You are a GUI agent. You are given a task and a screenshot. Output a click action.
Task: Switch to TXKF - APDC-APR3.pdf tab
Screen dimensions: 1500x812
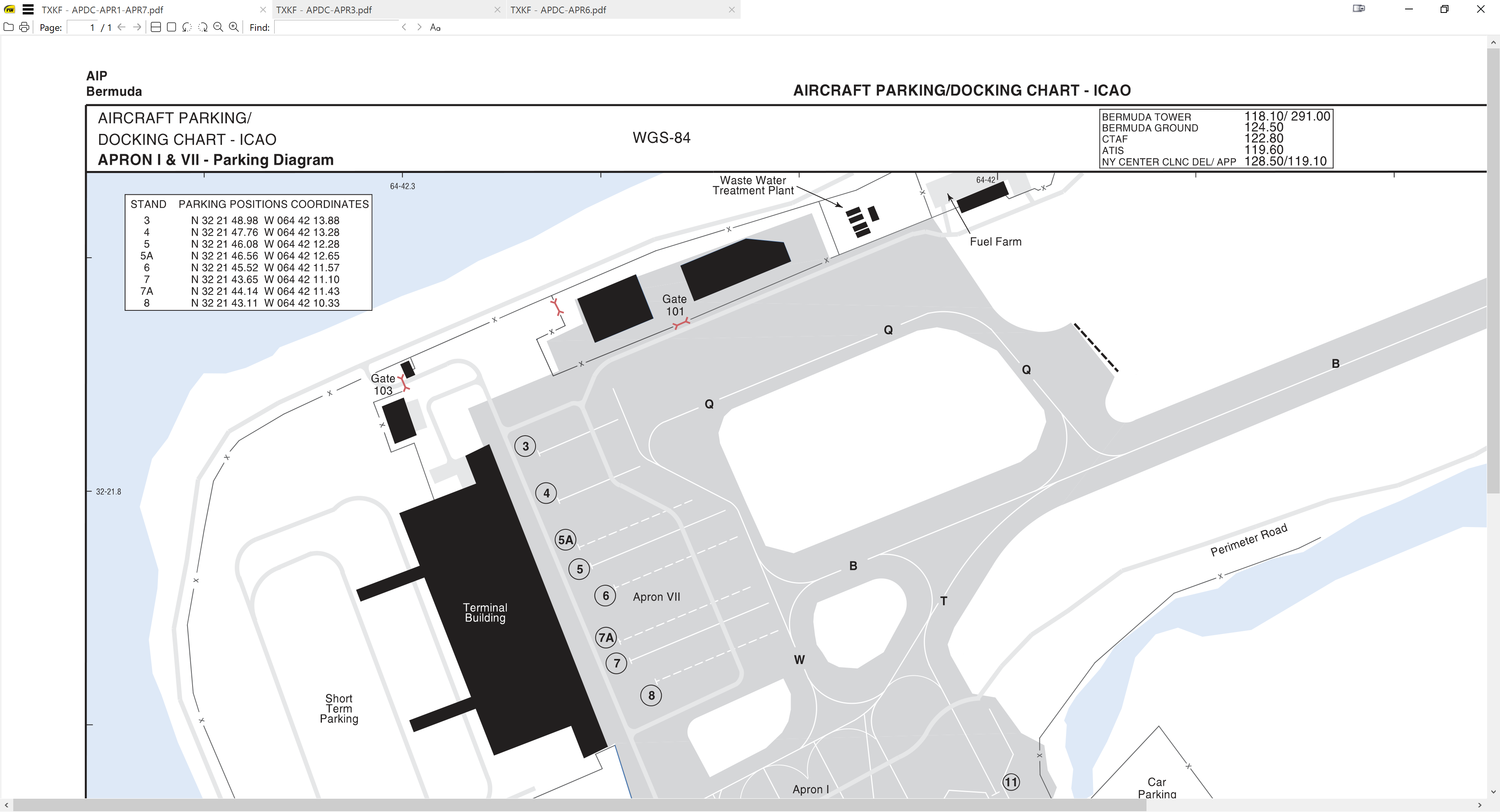pos(324,9)
